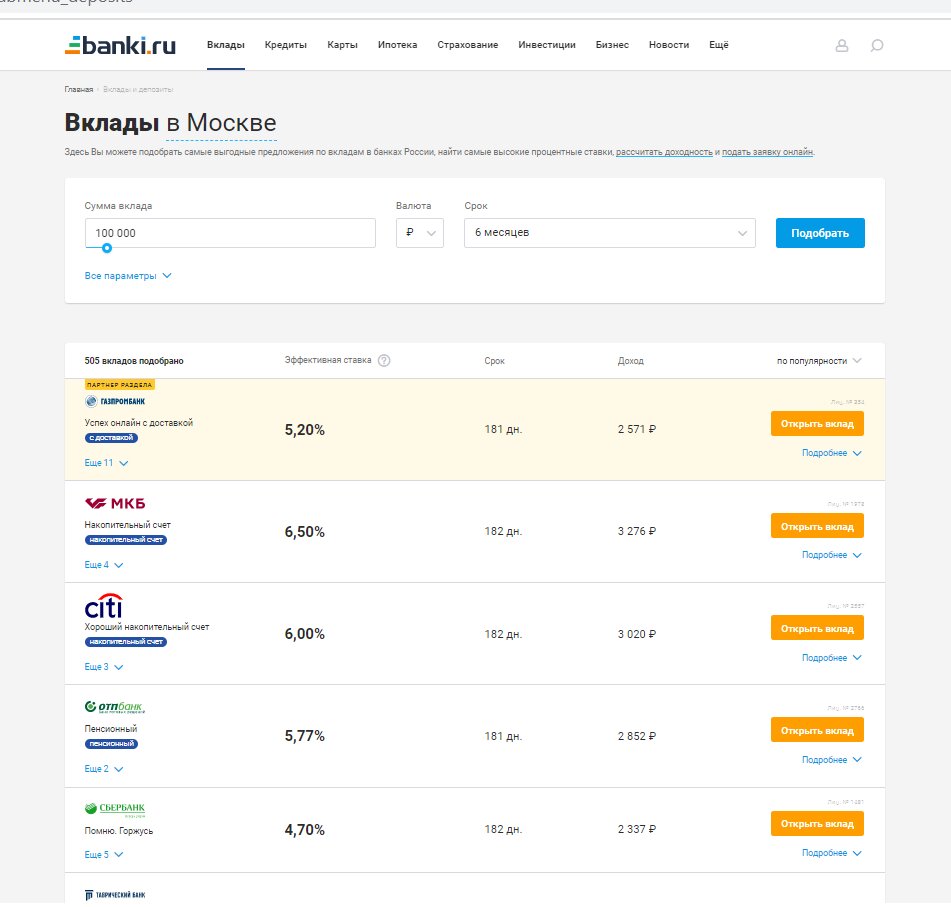This screenshot has height=907, width=951.
Task: Select the 'с доставкой' tag badge
Action: 111,437
